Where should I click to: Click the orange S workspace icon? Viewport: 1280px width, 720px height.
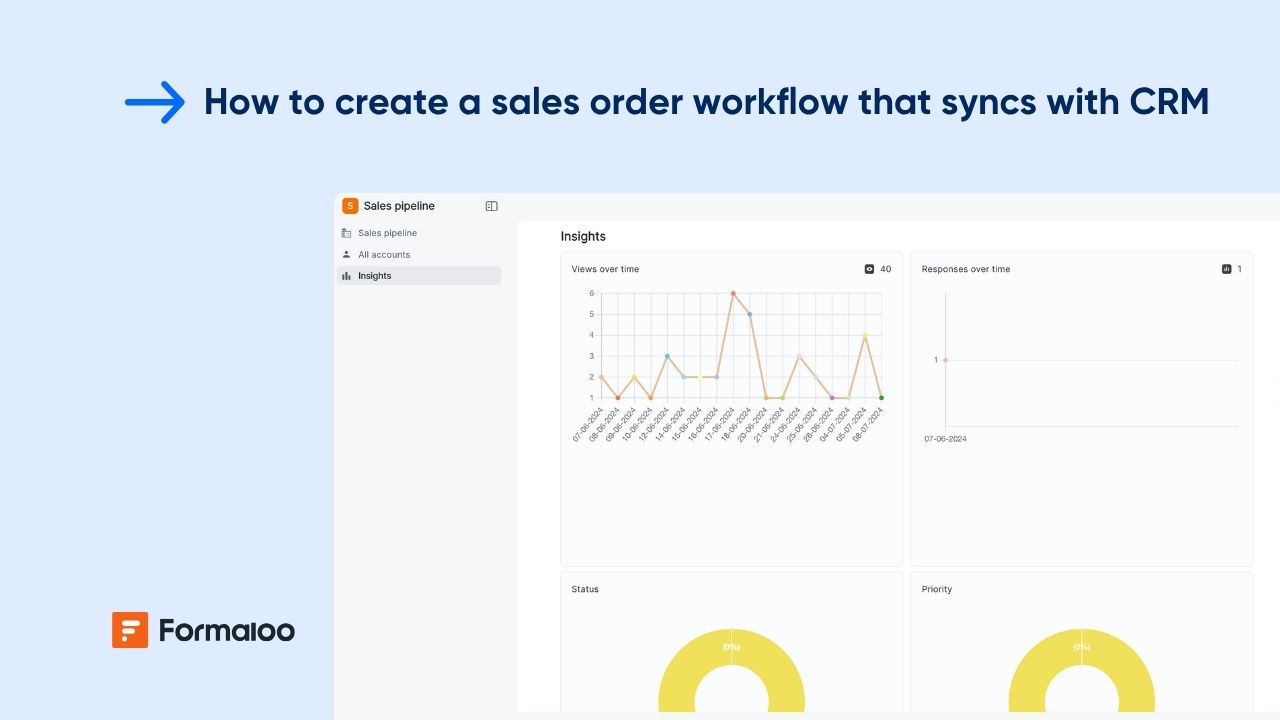(x=350, y=206)
